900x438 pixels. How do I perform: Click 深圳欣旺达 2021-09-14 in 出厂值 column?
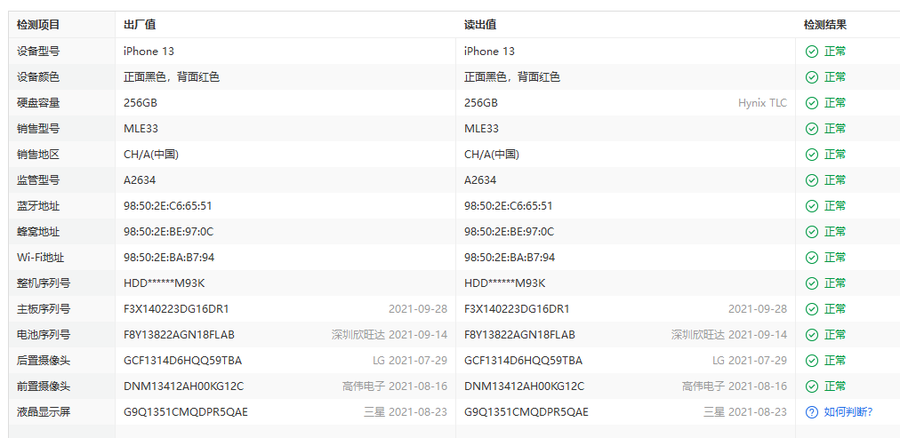coord(389,335)
